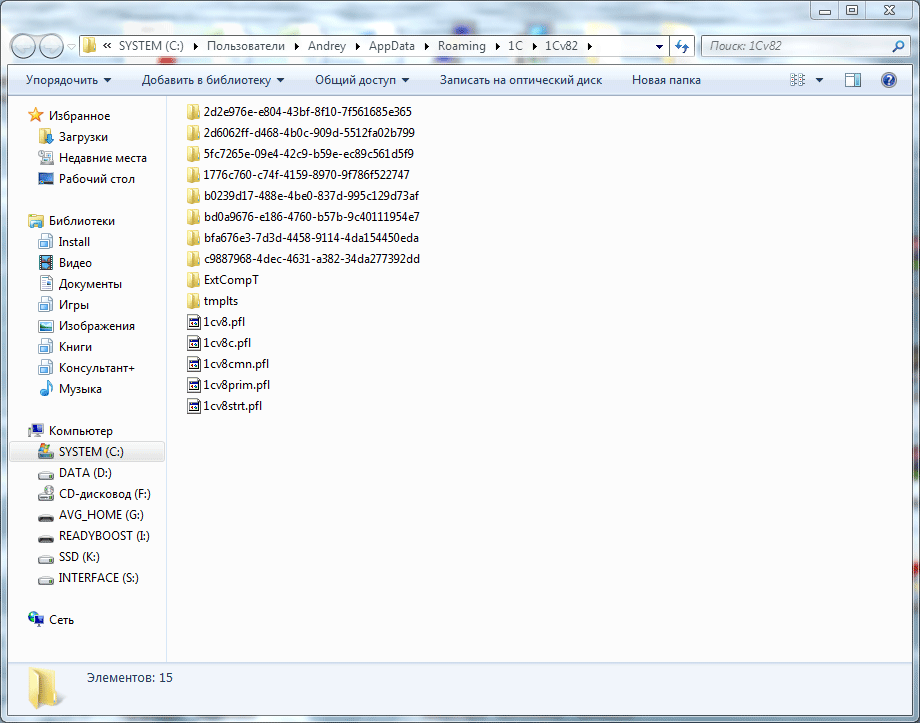The height and width of the screenshot is (723, 920).
Task: Click the search magnifier icon
Action: click(x=898, y=46)
